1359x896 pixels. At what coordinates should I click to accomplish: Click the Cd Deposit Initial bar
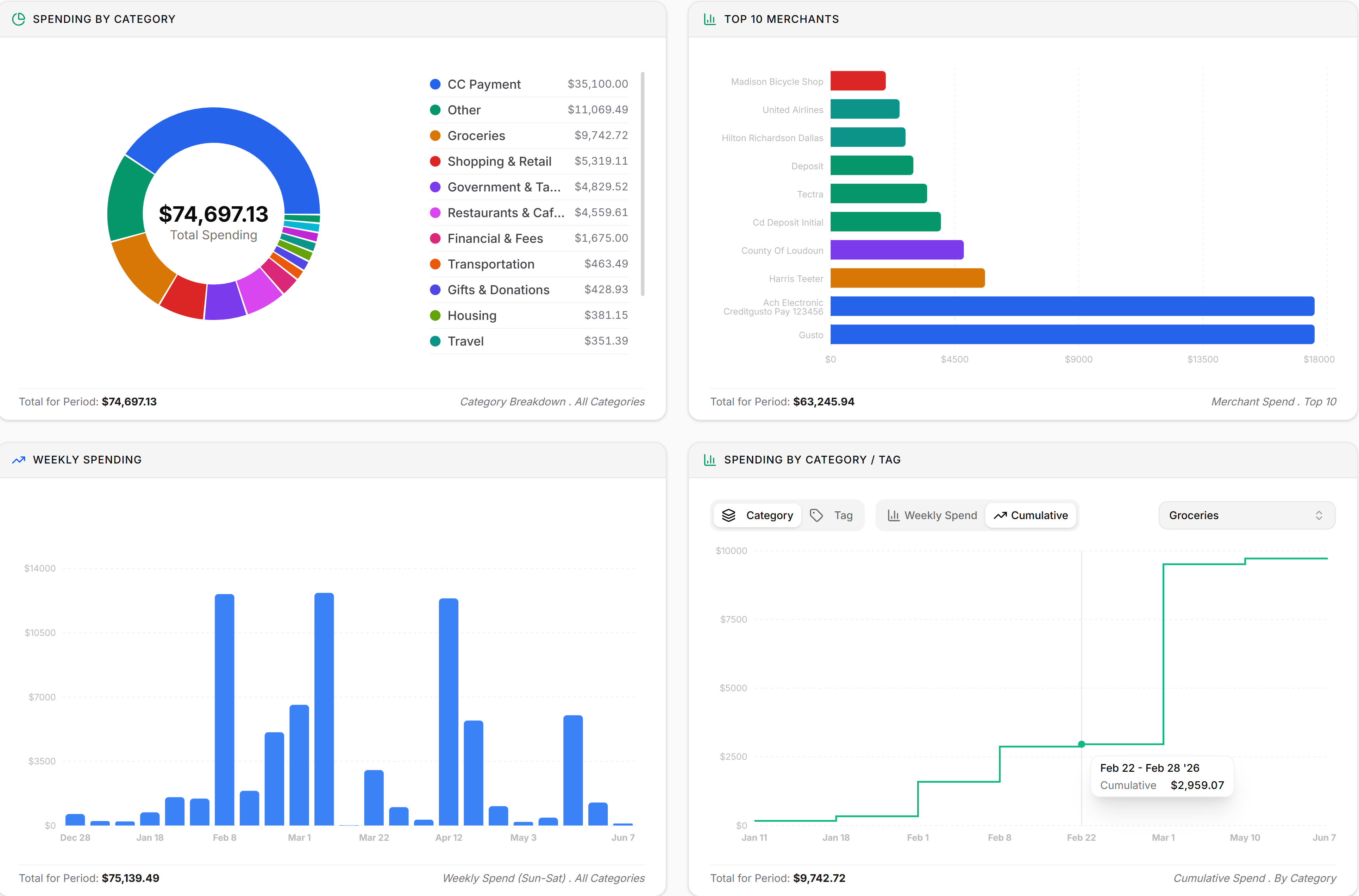[885, 221]
